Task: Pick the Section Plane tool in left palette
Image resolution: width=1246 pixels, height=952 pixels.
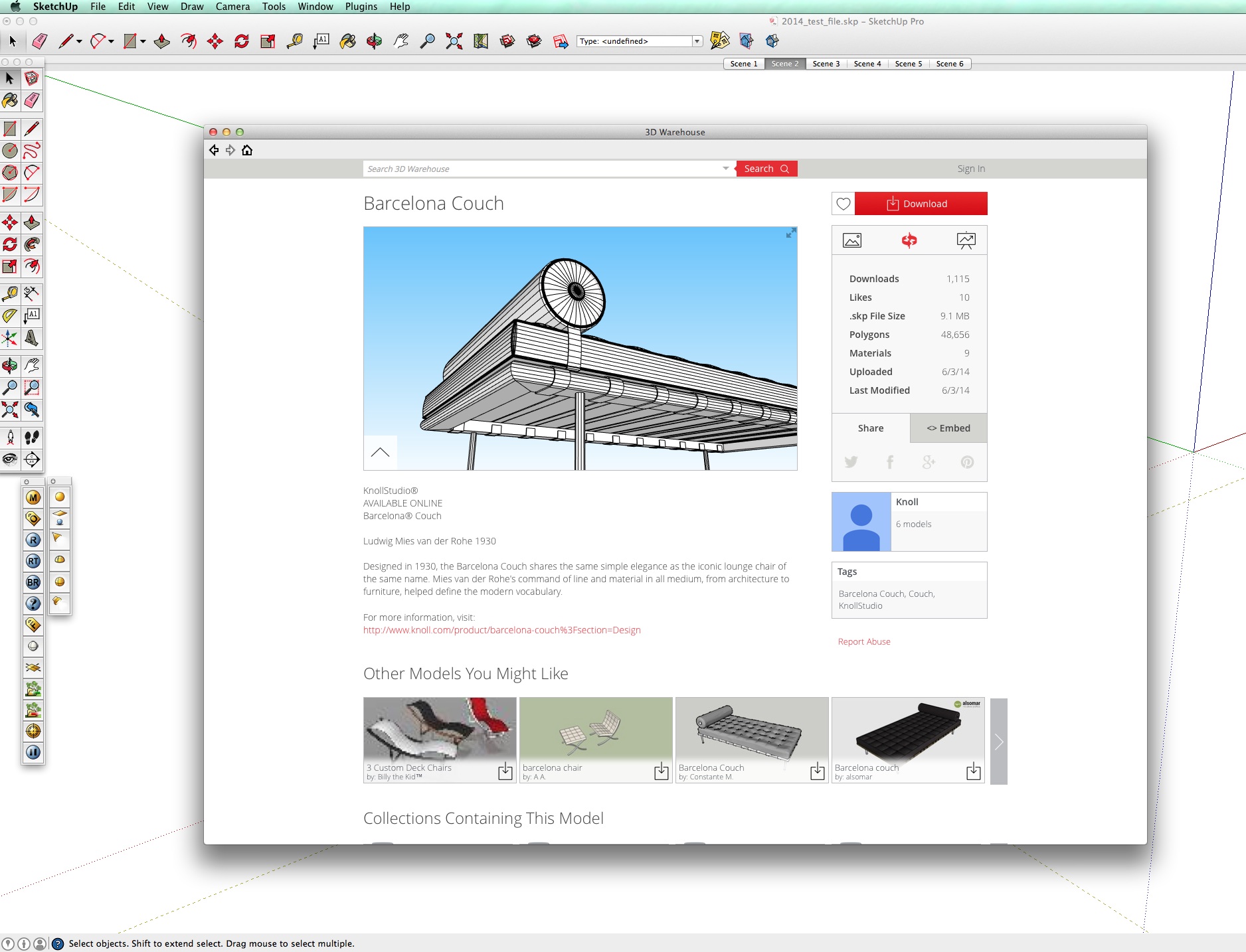Action: pyautogui.click(x=32, y=459)
